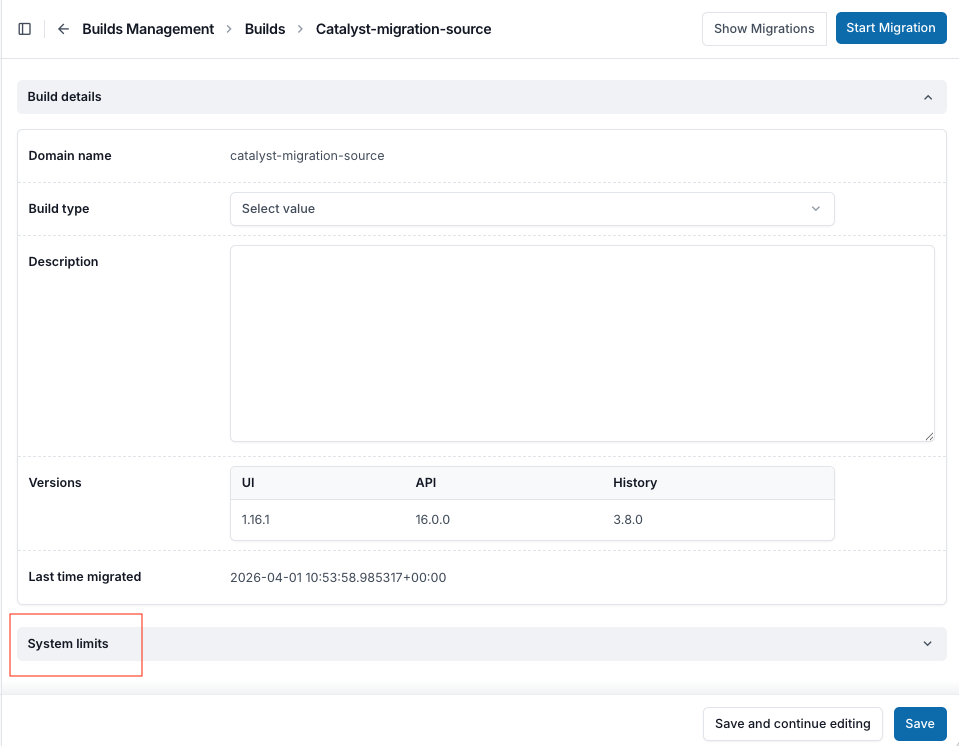Start Migration with the blue button
This screenshot has height=746, width=959.
(890, 28)
